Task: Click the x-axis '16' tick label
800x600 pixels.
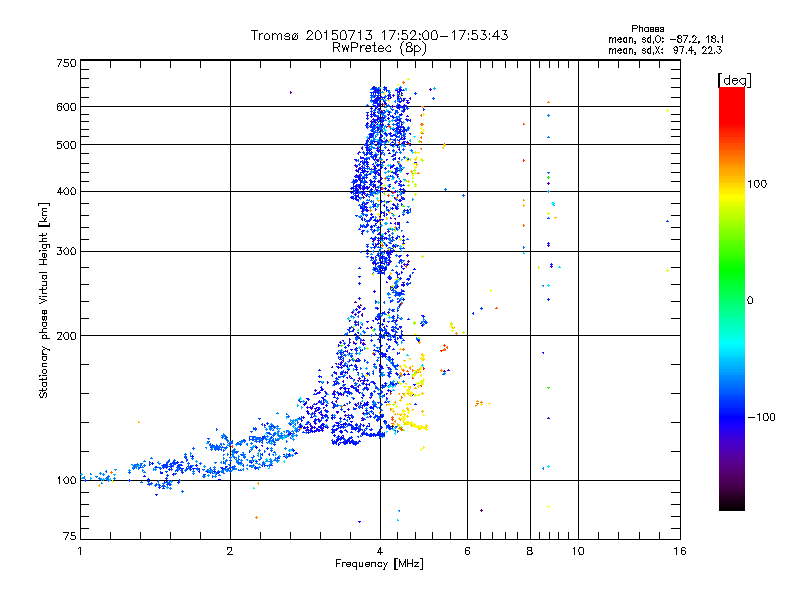Action: [x=680, y=551]
